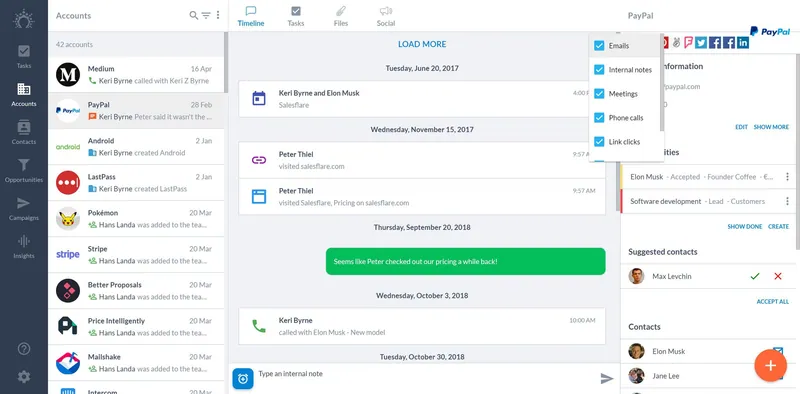Viewport: 800px width, 394px height.
Task: Open Opportunities from the sidebar funnel icon
Action: [23, 170]
